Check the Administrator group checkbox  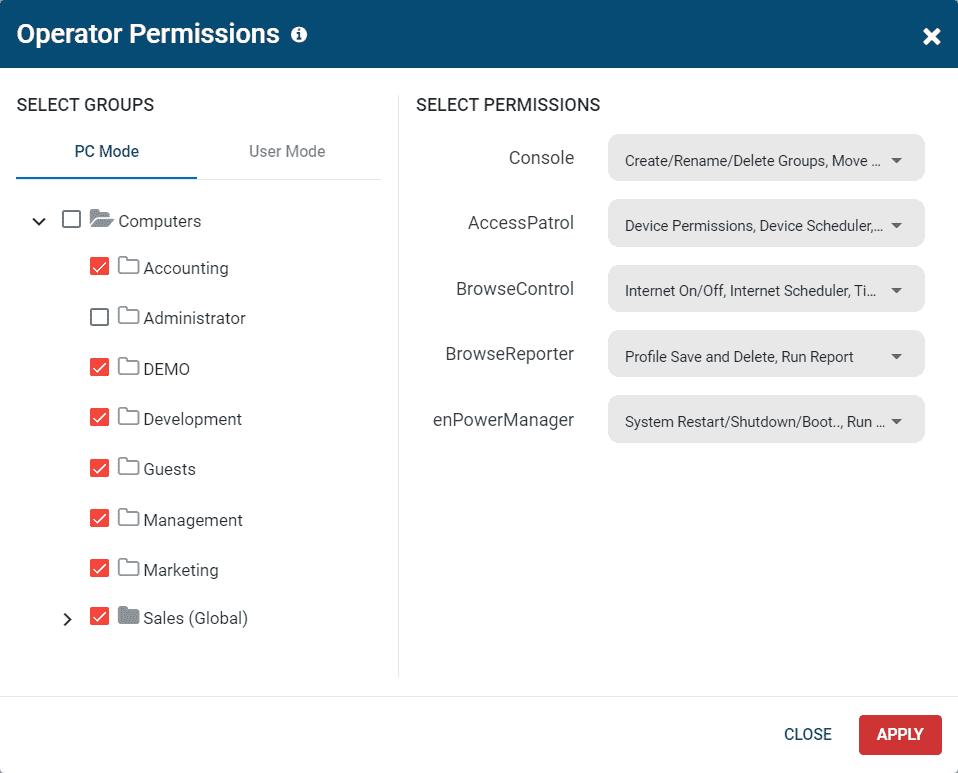(99, 317)
